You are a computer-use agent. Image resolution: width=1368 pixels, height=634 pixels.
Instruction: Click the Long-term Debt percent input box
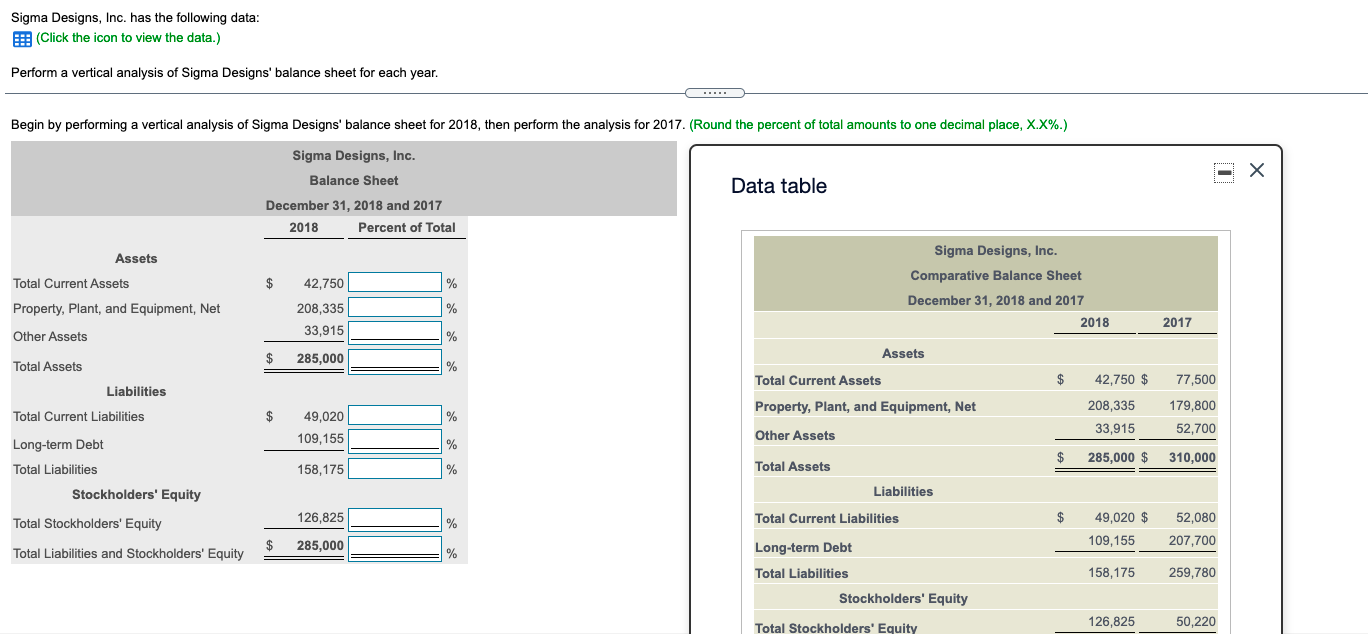pos(394,440)
